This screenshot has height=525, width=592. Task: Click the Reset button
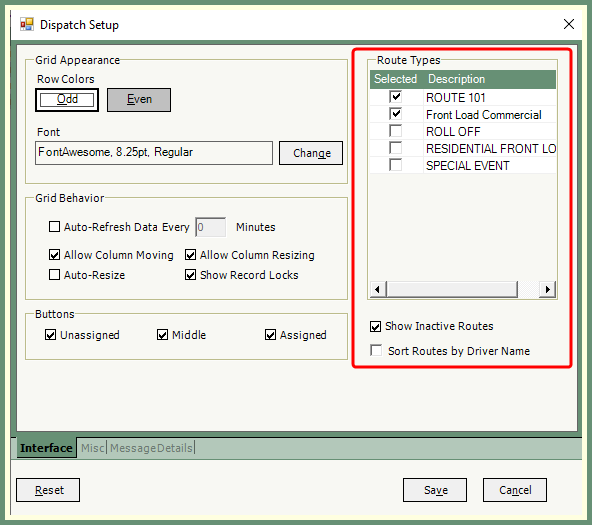point(48,490)
